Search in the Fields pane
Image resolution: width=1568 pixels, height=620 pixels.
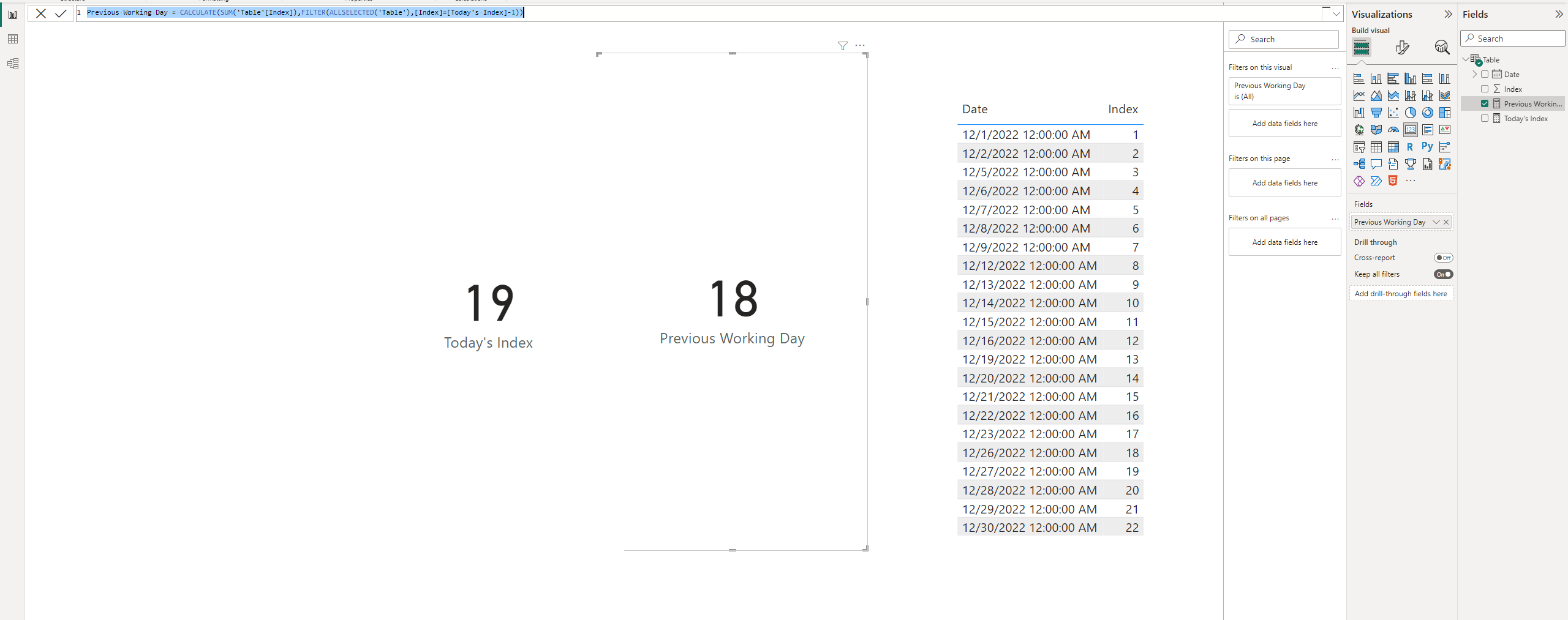[x=1513, y=39]
